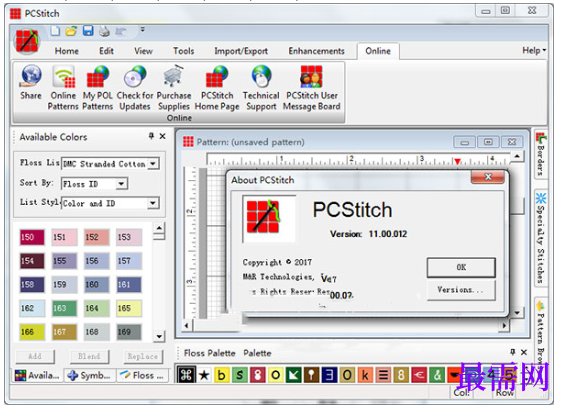Click the Share globe icon
This screenshot has width=568, height=408.
(31, 76)
